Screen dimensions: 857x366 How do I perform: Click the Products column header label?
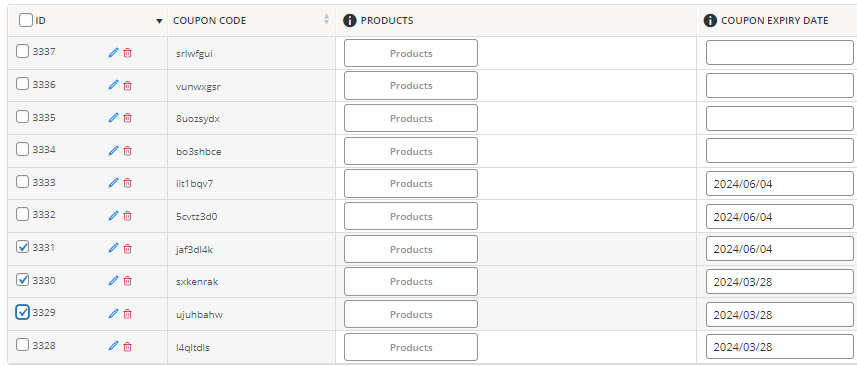point(387,21)
